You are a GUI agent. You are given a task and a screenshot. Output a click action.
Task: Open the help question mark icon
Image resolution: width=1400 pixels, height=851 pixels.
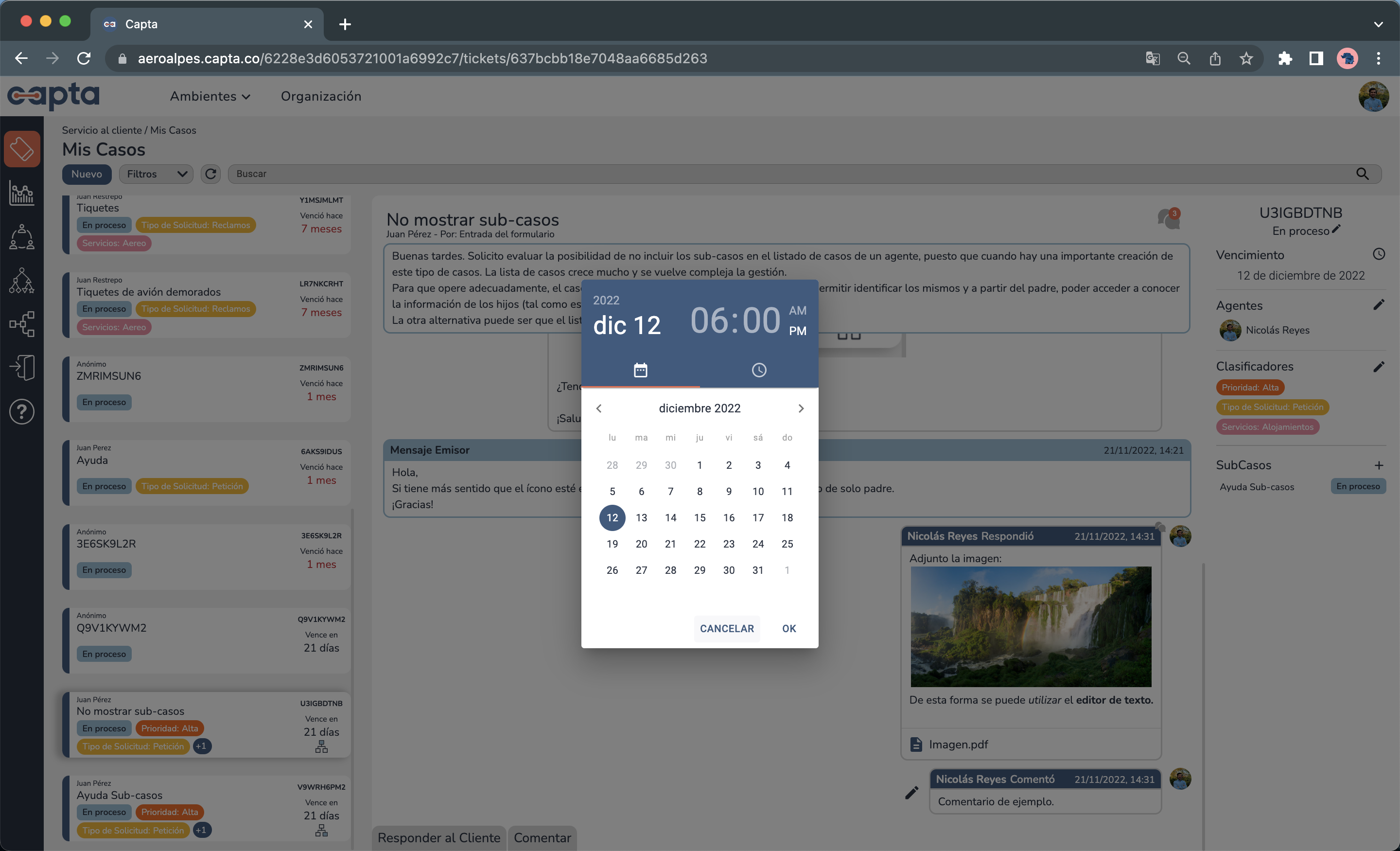pos(21,411)
